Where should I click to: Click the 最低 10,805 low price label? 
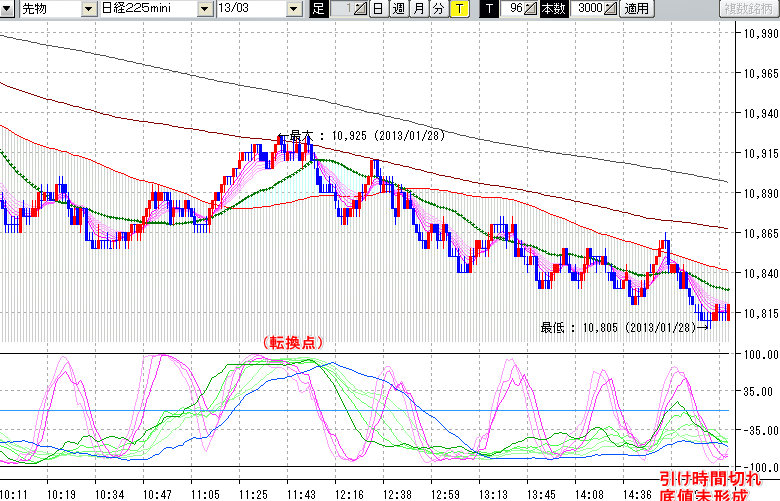coord(616,327)
